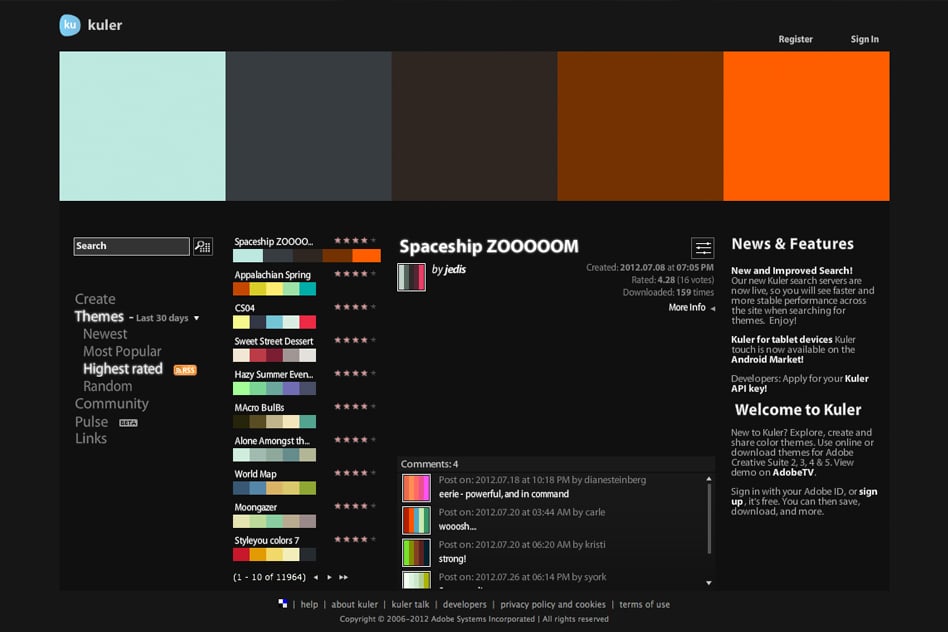Open the Register link
The width and height of the screenshot is (948, 632).
[795, 39]
